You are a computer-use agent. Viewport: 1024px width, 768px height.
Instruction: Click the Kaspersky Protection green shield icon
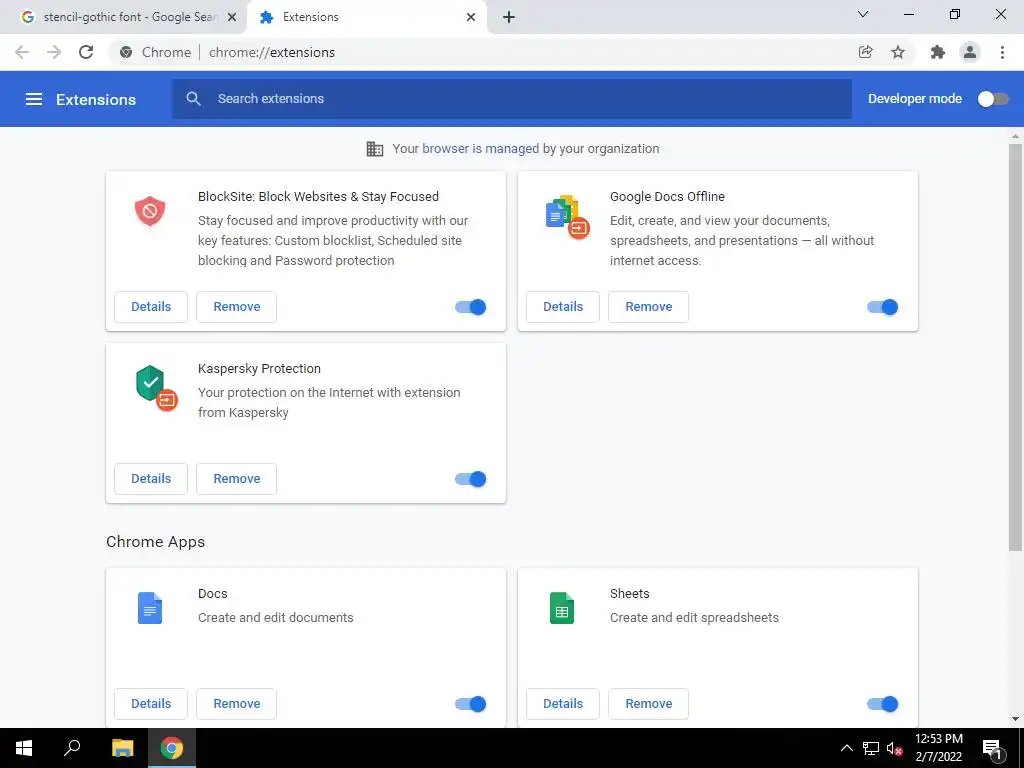tap(156, 387)
